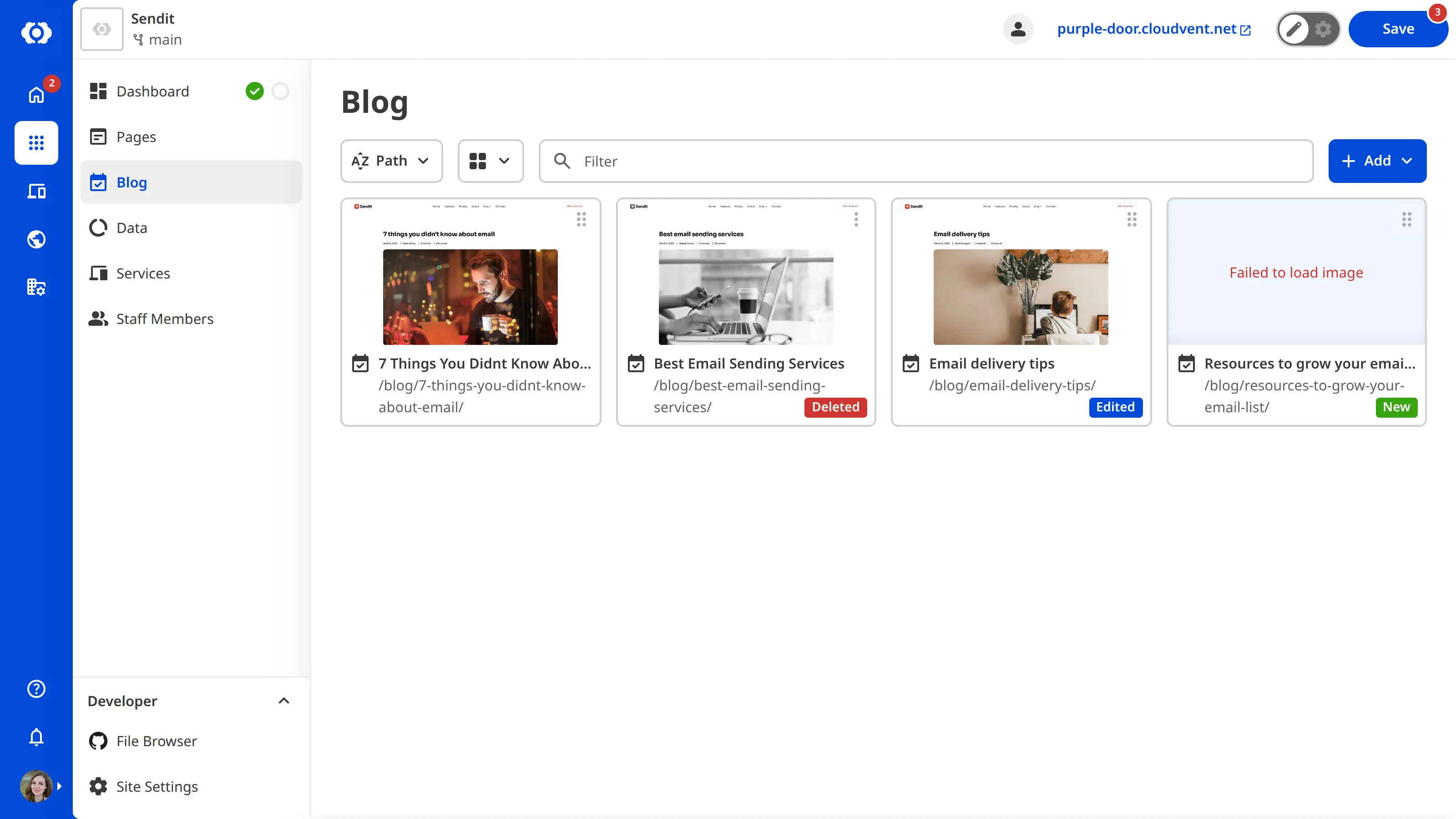Open the Email delivery tips thumbnail
Image resolution: width=1456 pixels, height=819 pixels.
coord(1021,272)
